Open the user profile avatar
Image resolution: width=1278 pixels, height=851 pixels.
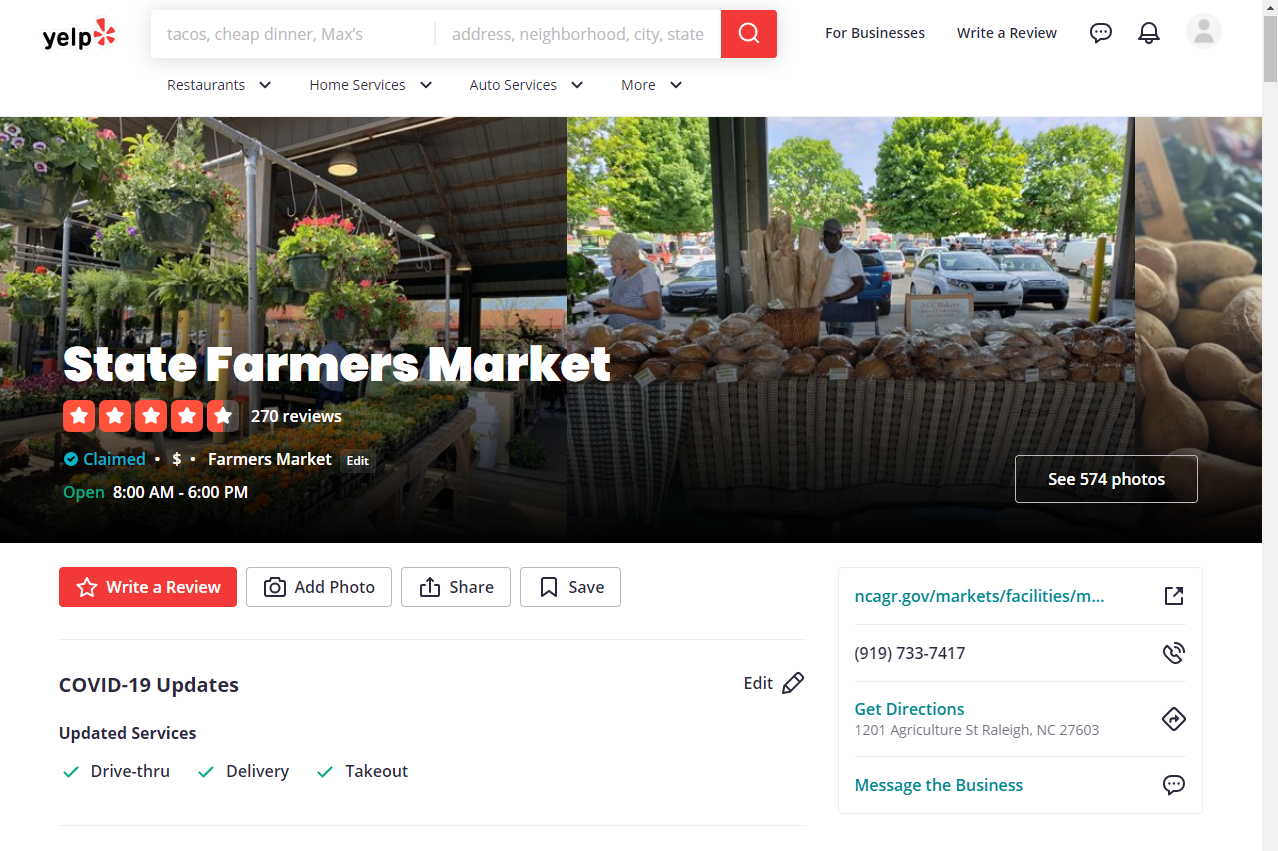(1204, 32)
